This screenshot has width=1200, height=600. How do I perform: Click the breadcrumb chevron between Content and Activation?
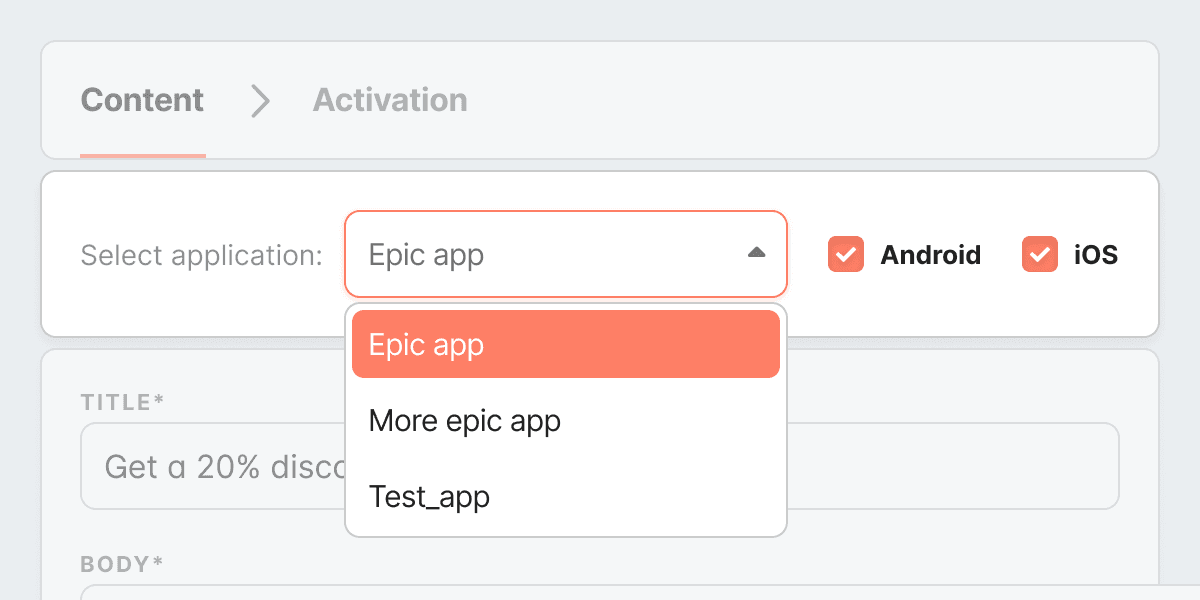pos(259,101)
